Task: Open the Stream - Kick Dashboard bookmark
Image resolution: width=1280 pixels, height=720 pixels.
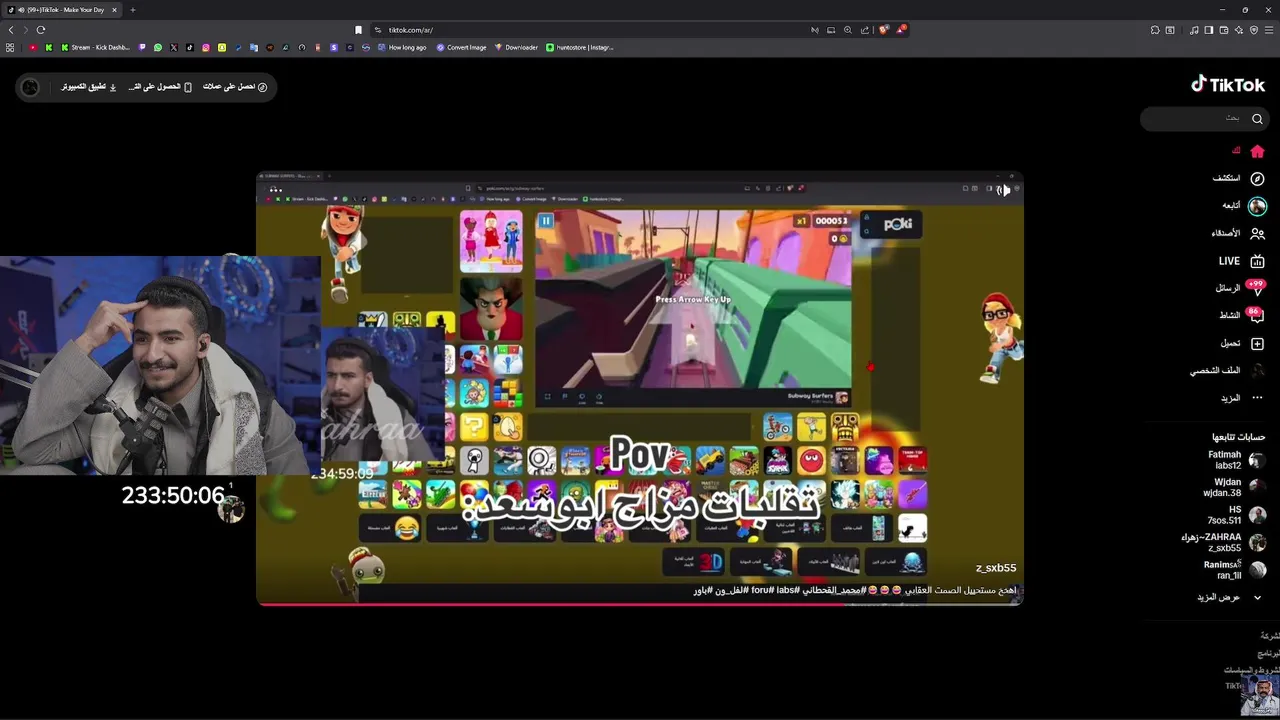Action: coord(96,47)
